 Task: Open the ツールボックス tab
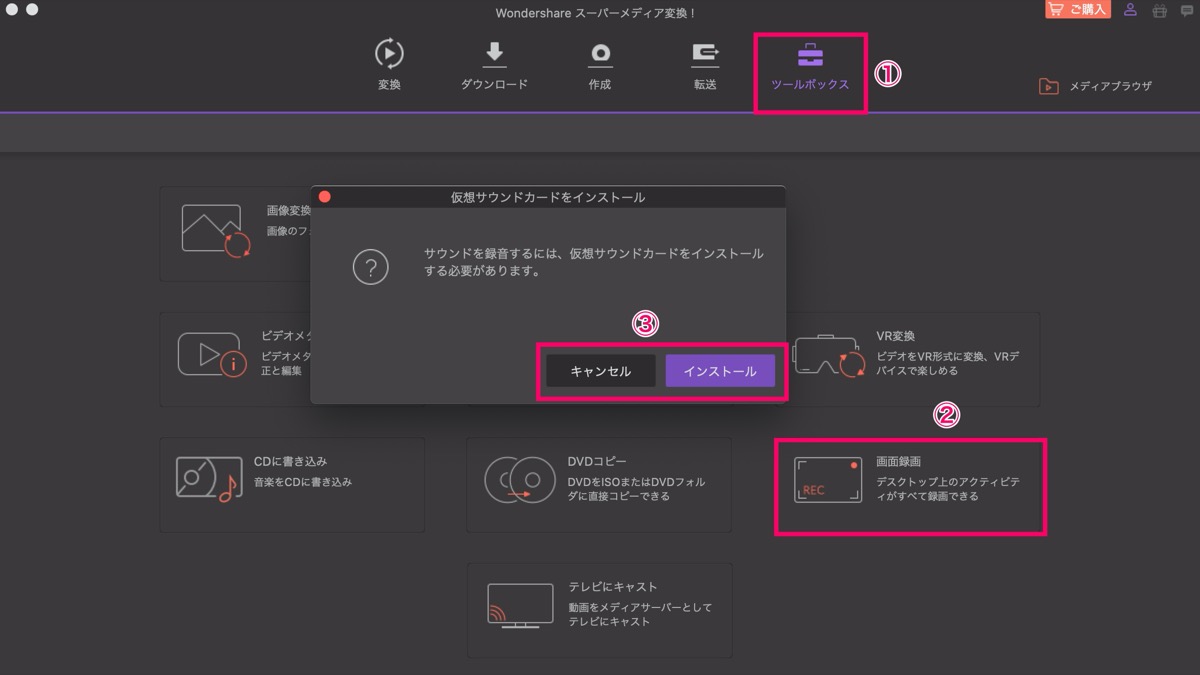810,64
